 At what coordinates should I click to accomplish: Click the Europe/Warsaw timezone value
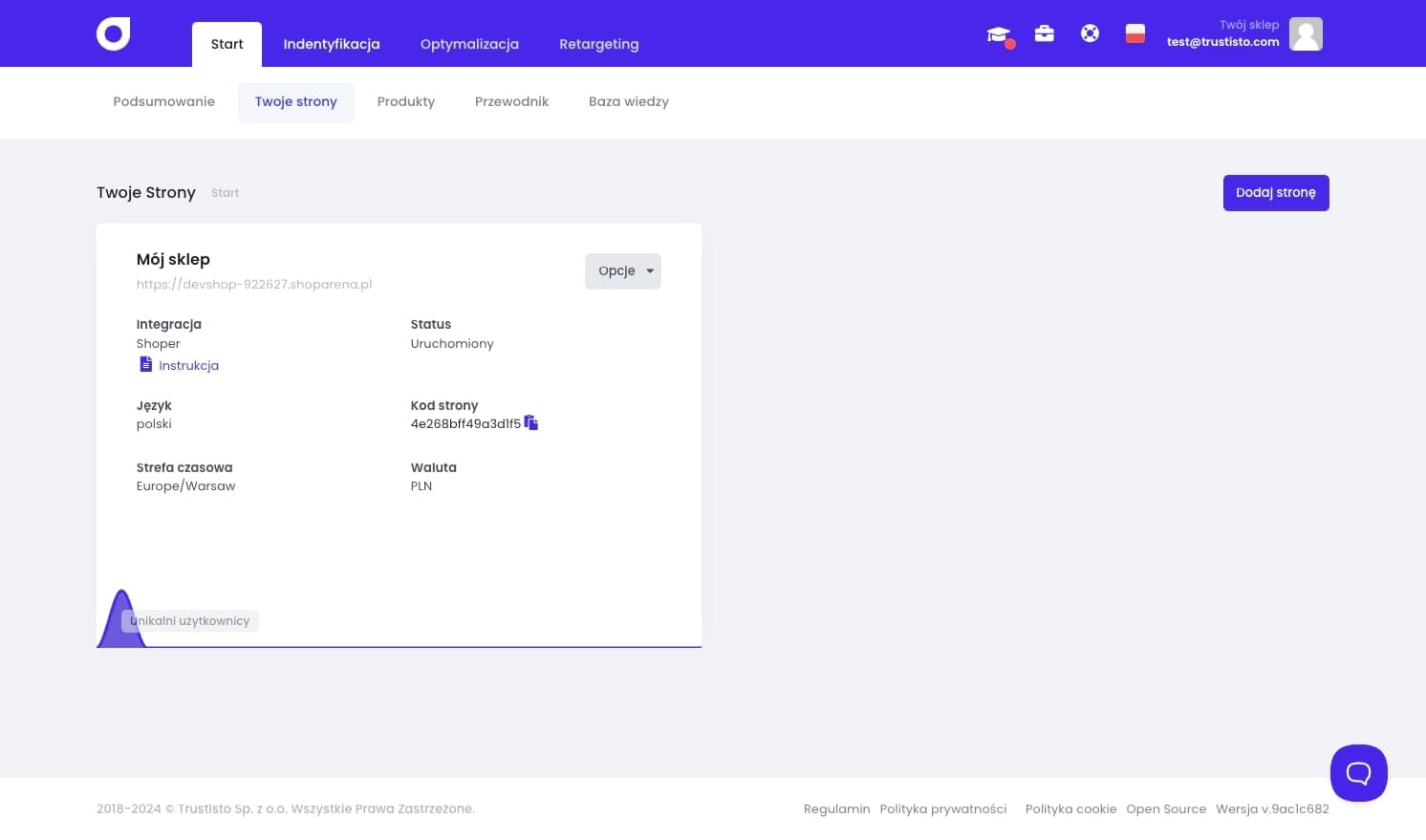click(185, 486)
